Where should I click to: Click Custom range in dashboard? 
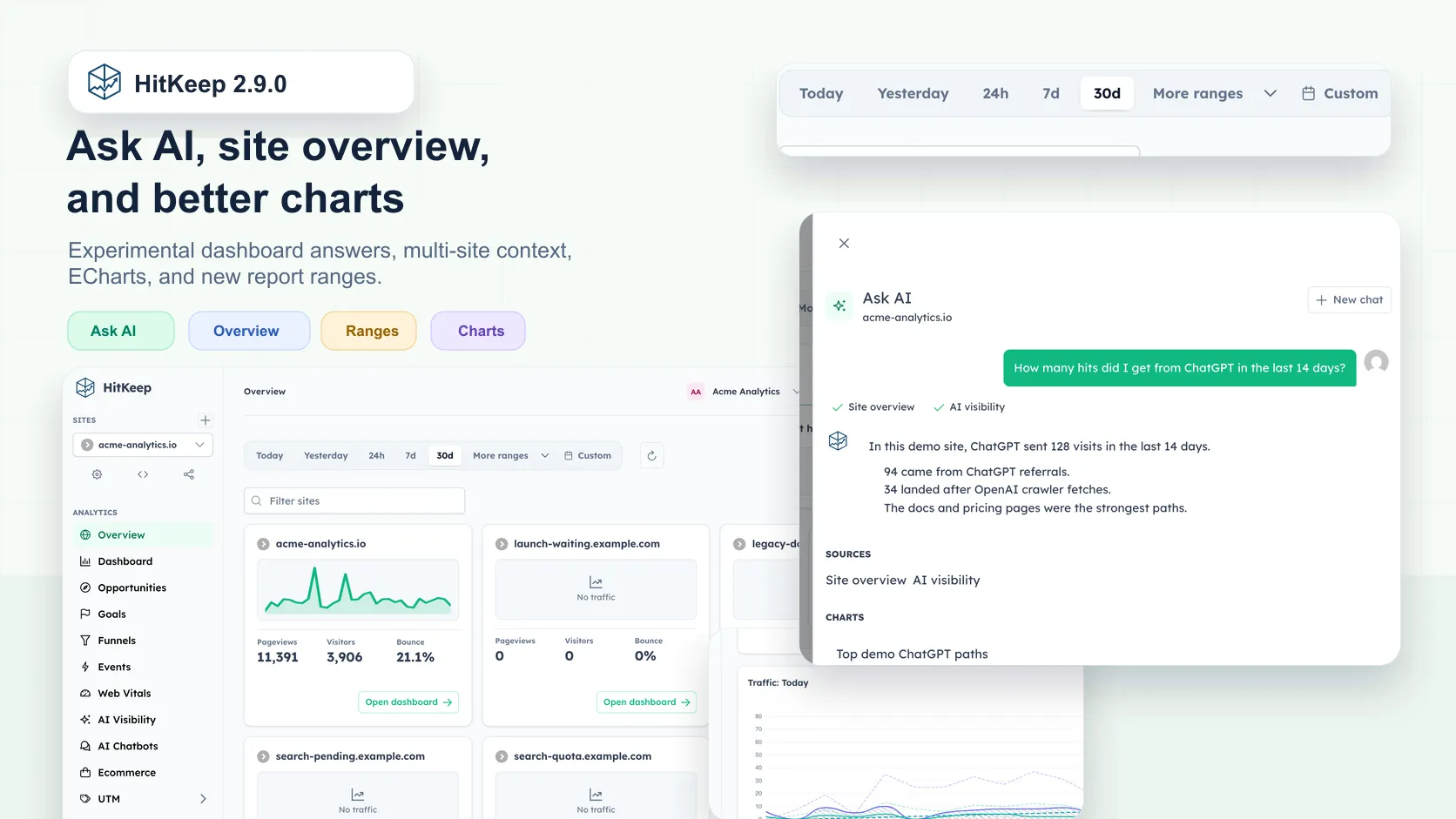click(x=588, y=455)
